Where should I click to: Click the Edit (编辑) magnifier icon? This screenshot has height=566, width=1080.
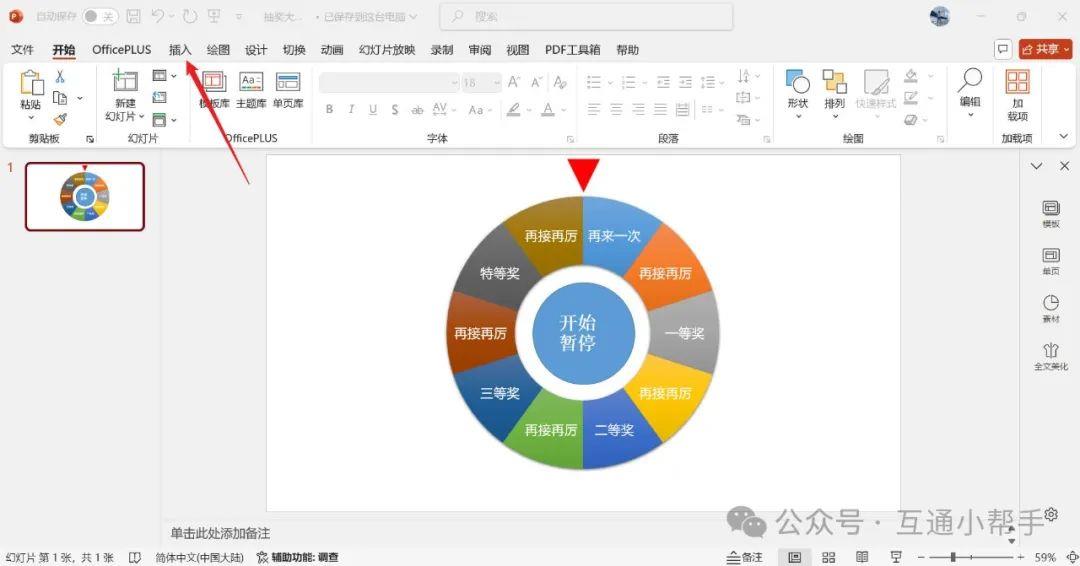click(x=970, y=80)
